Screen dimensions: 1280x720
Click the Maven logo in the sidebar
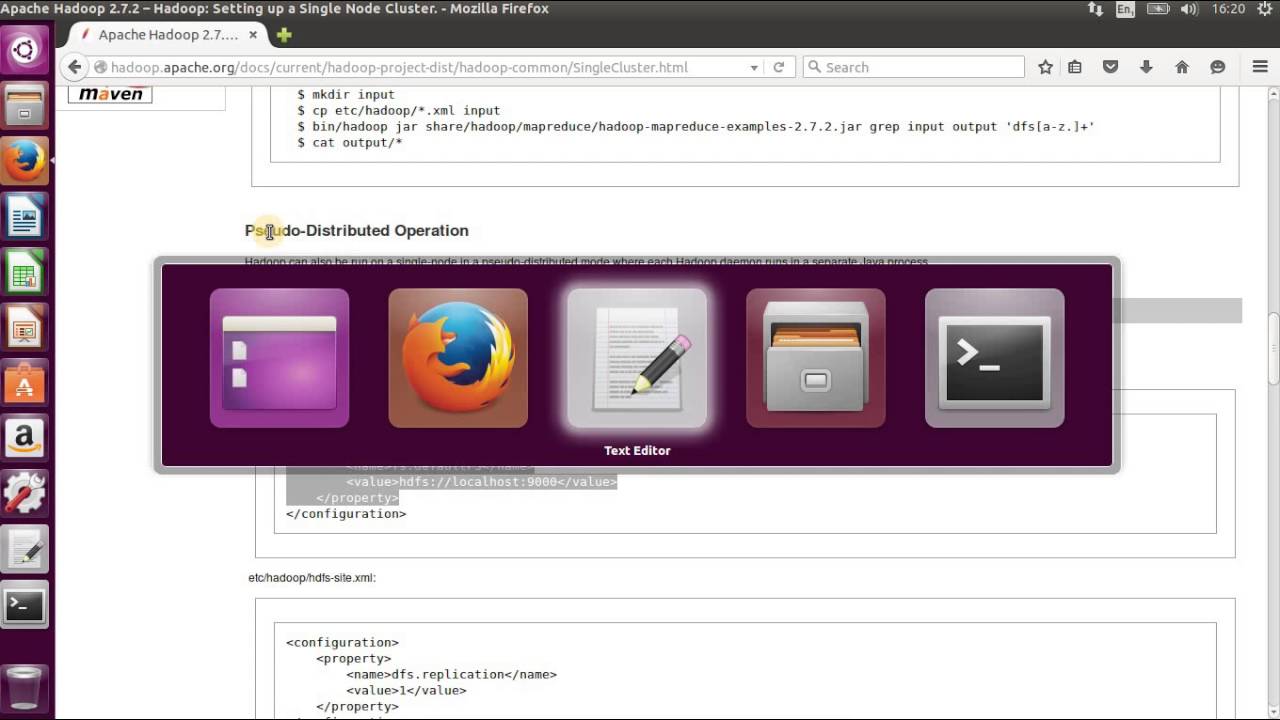tap(110, 94)
